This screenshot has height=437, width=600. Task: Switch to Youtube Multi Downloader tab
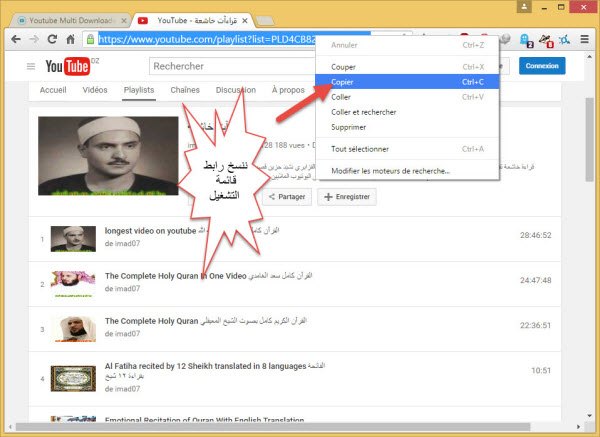point(69,21)
